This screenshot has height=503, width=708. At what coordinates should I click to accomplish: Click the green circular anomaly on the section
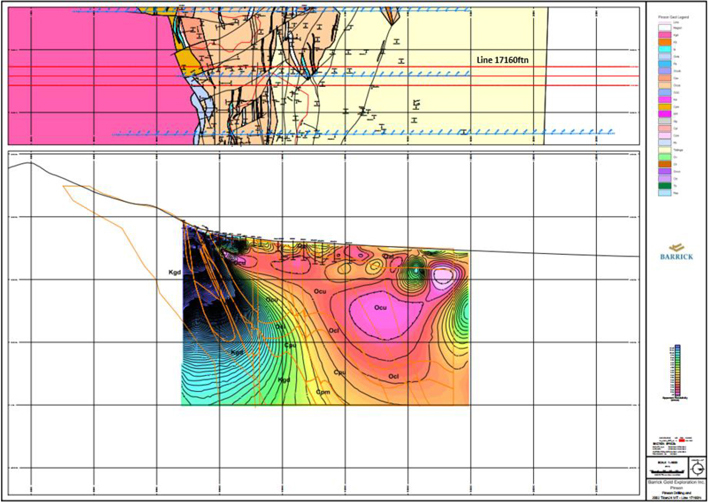pyautogui.click(x=416, y=269)
